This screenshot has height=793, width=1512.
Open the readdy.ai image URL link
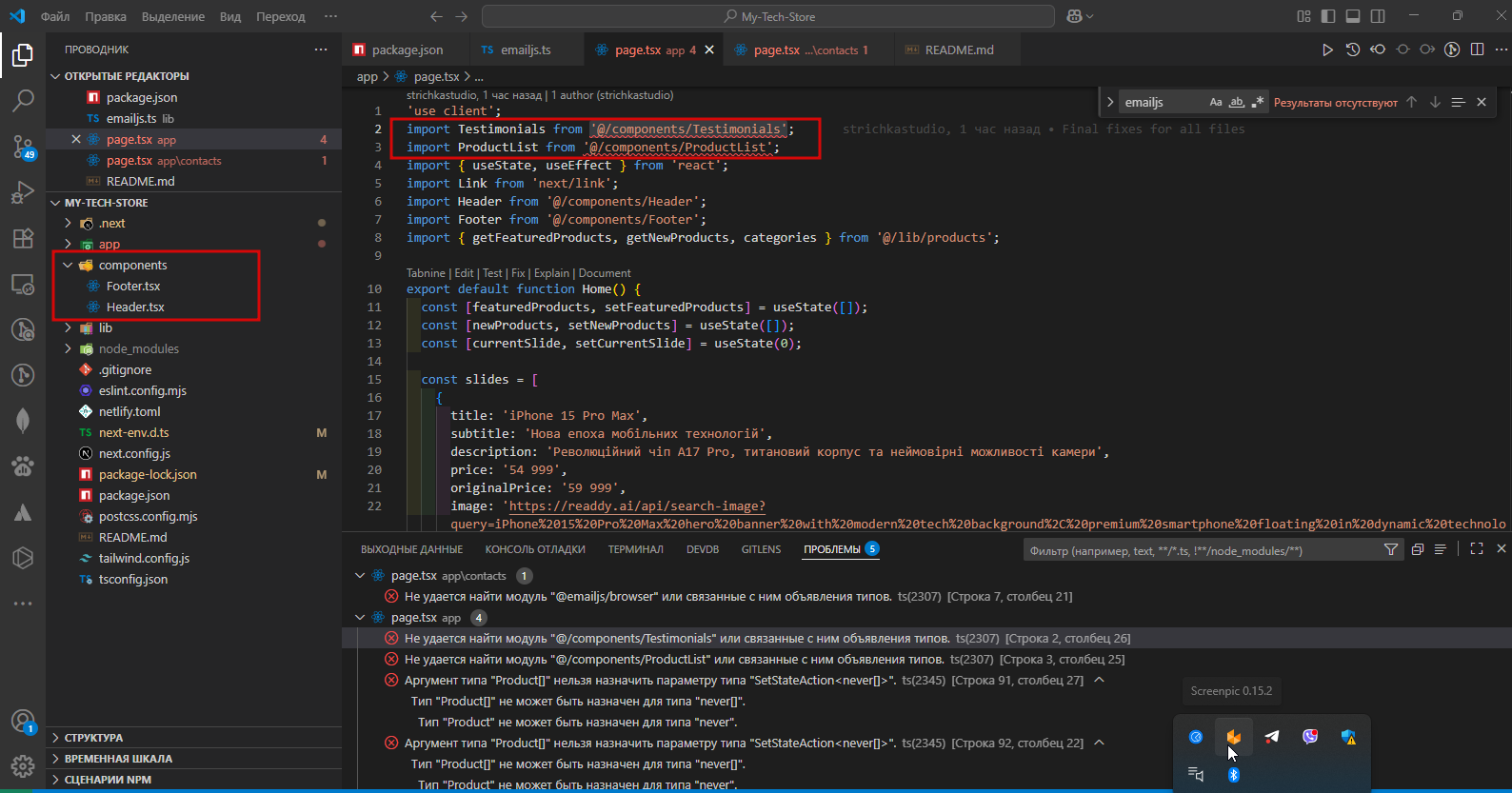pos(637,506)
